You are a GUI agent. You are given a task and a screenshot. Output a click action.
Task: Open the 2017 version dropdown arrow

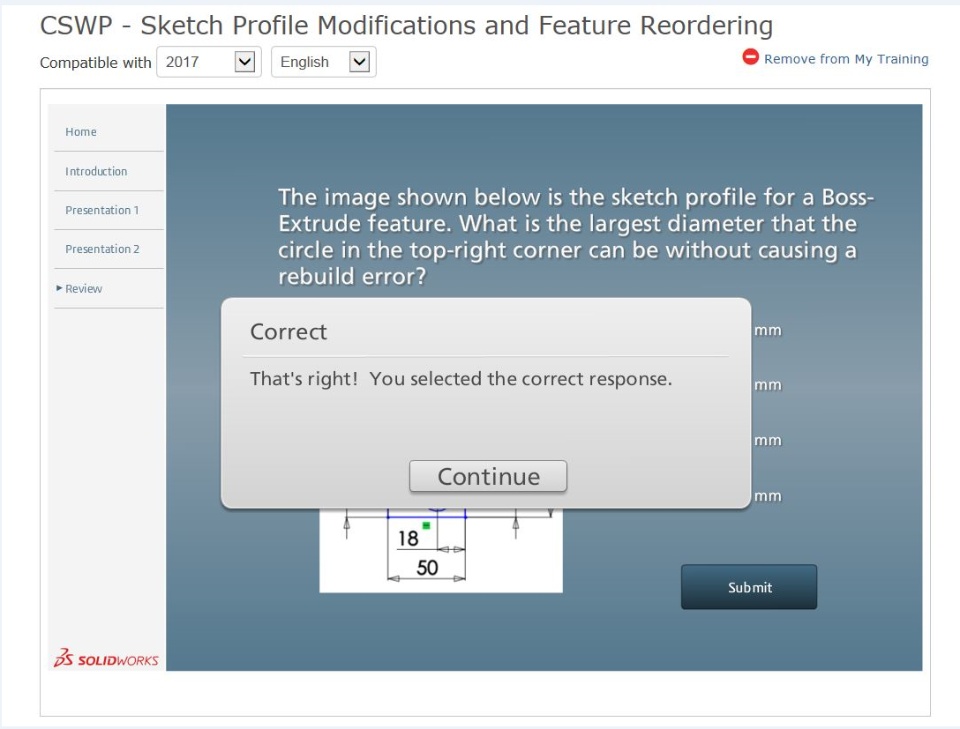coord(245,62)
